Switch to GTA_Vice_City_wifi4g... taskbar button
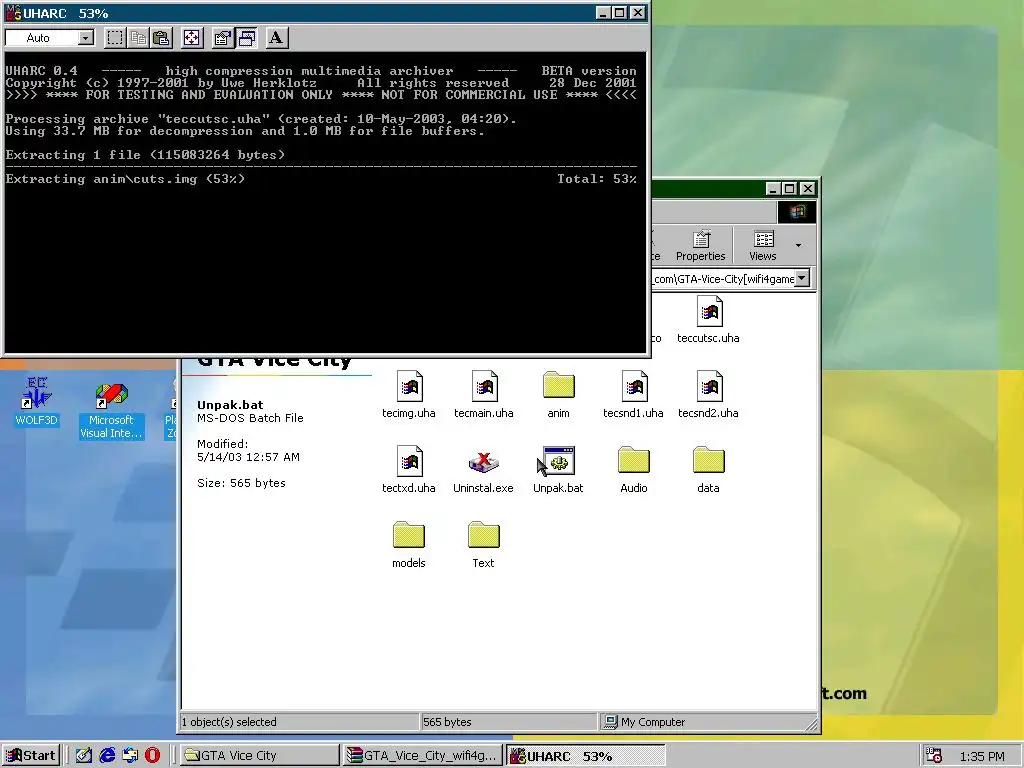This screenshot has height=768, width=1024. click(x=423, y=756)
